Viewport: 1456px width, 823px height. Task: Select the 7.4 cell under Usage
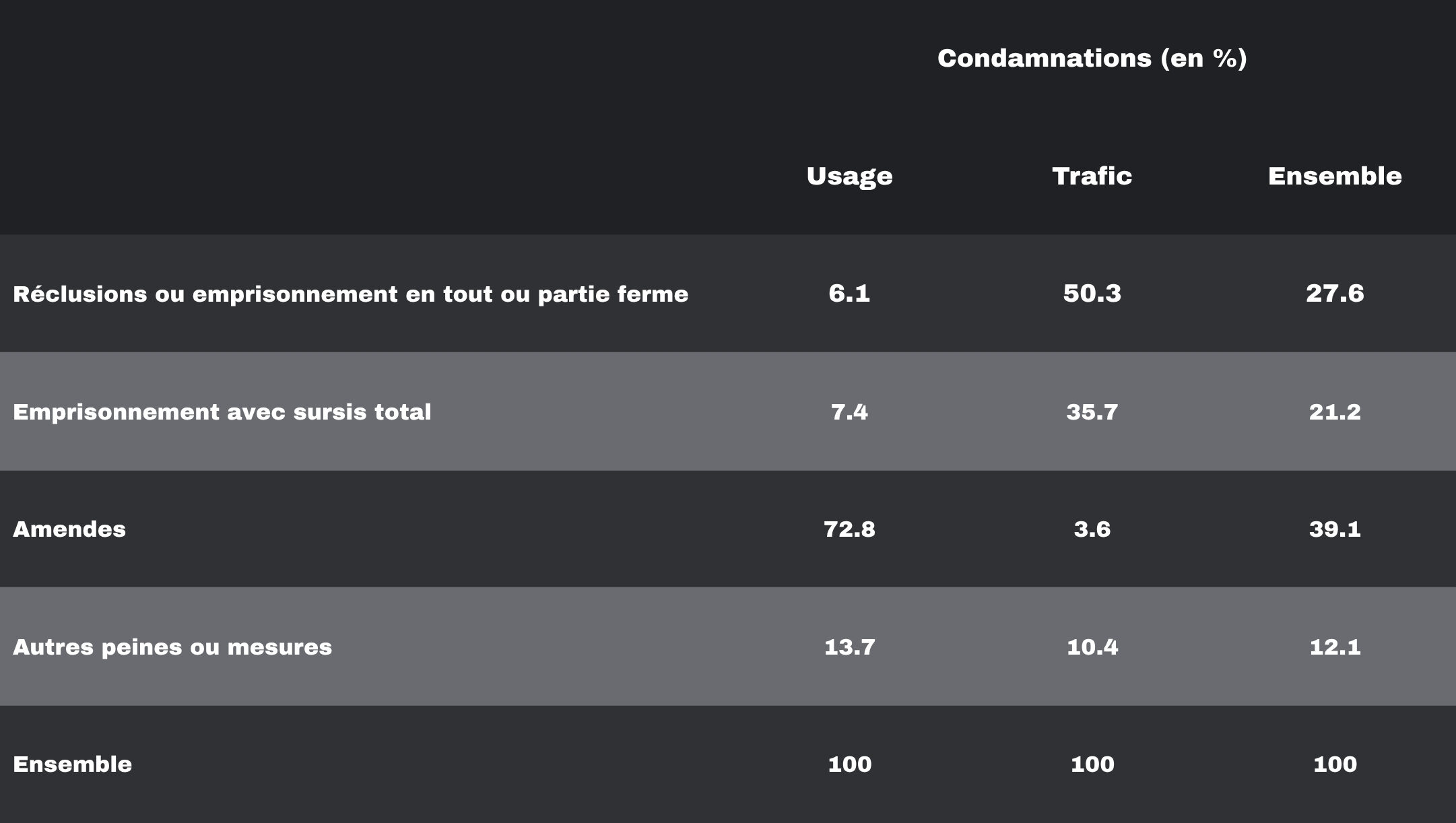pyautogui.click(x=849, y=411)
